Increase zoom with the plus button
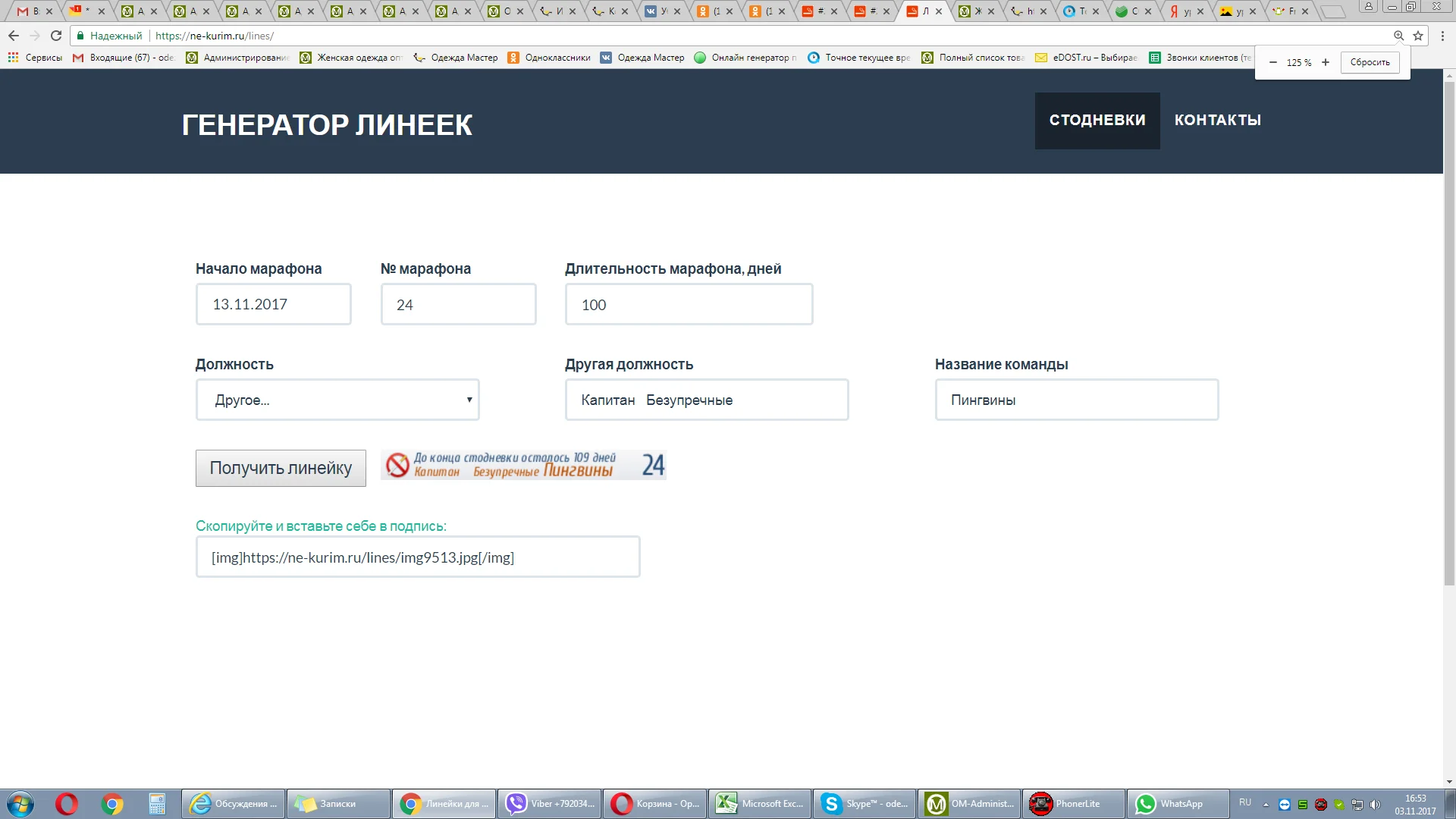Screen dimensions: 1456x819 pos(1326,62)
